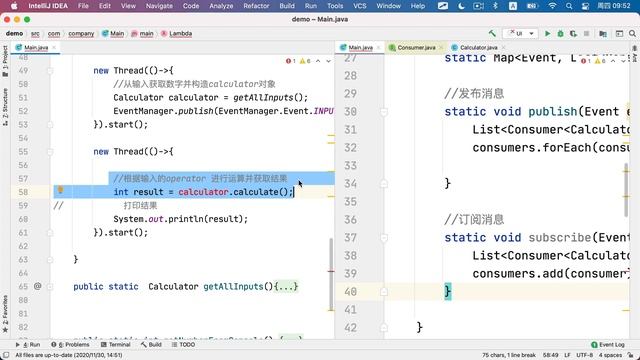
Task: Open macOS Spotlight search in menu bar
Action: 569,6
